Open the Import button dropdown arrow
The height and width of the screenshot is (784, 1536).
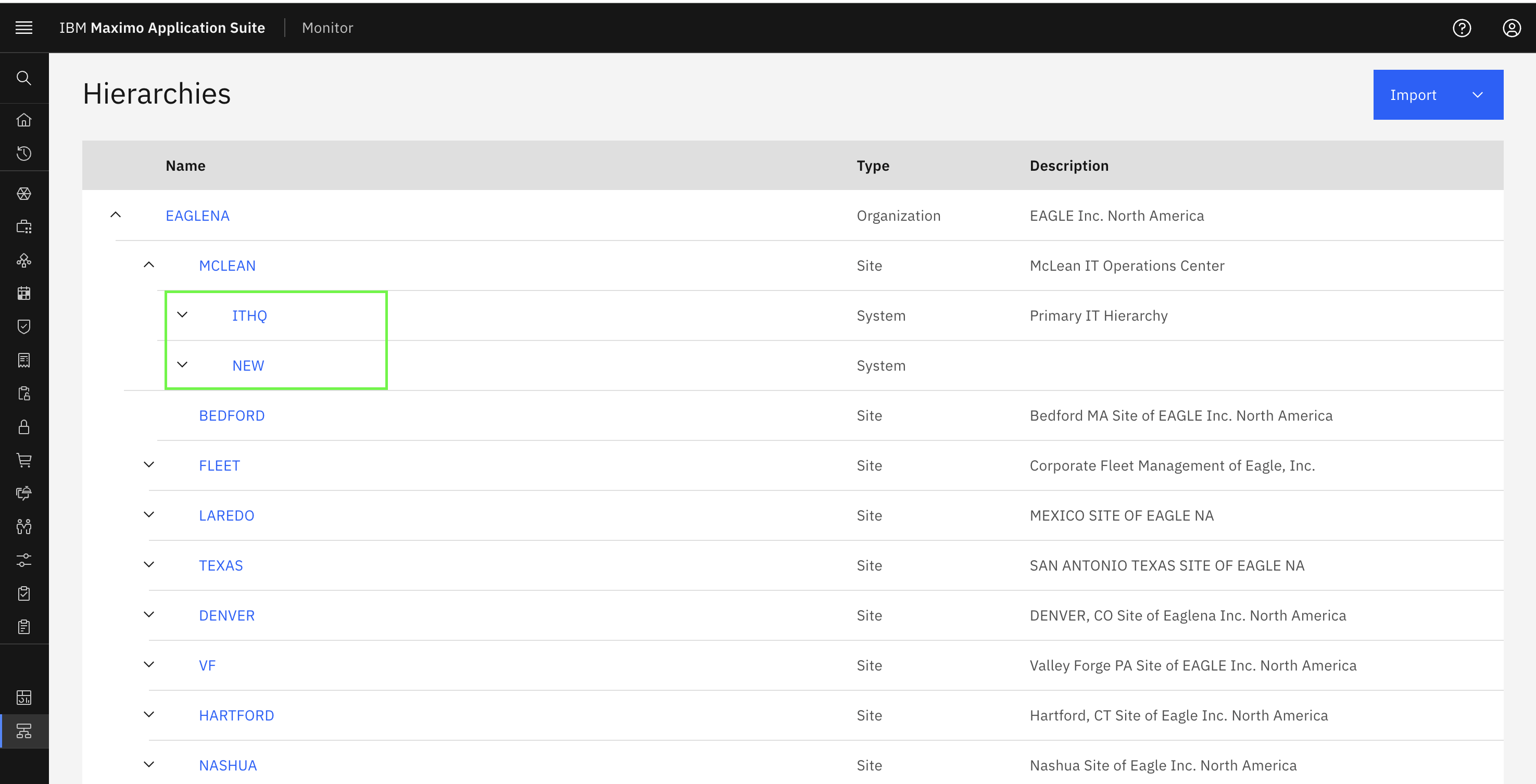coord(1478,95)
